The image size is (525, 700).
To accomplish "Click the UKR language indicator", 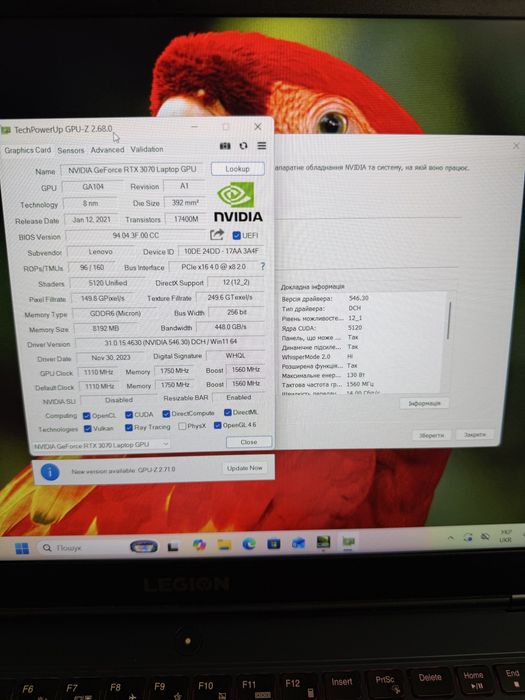I will tap(505, 536).
